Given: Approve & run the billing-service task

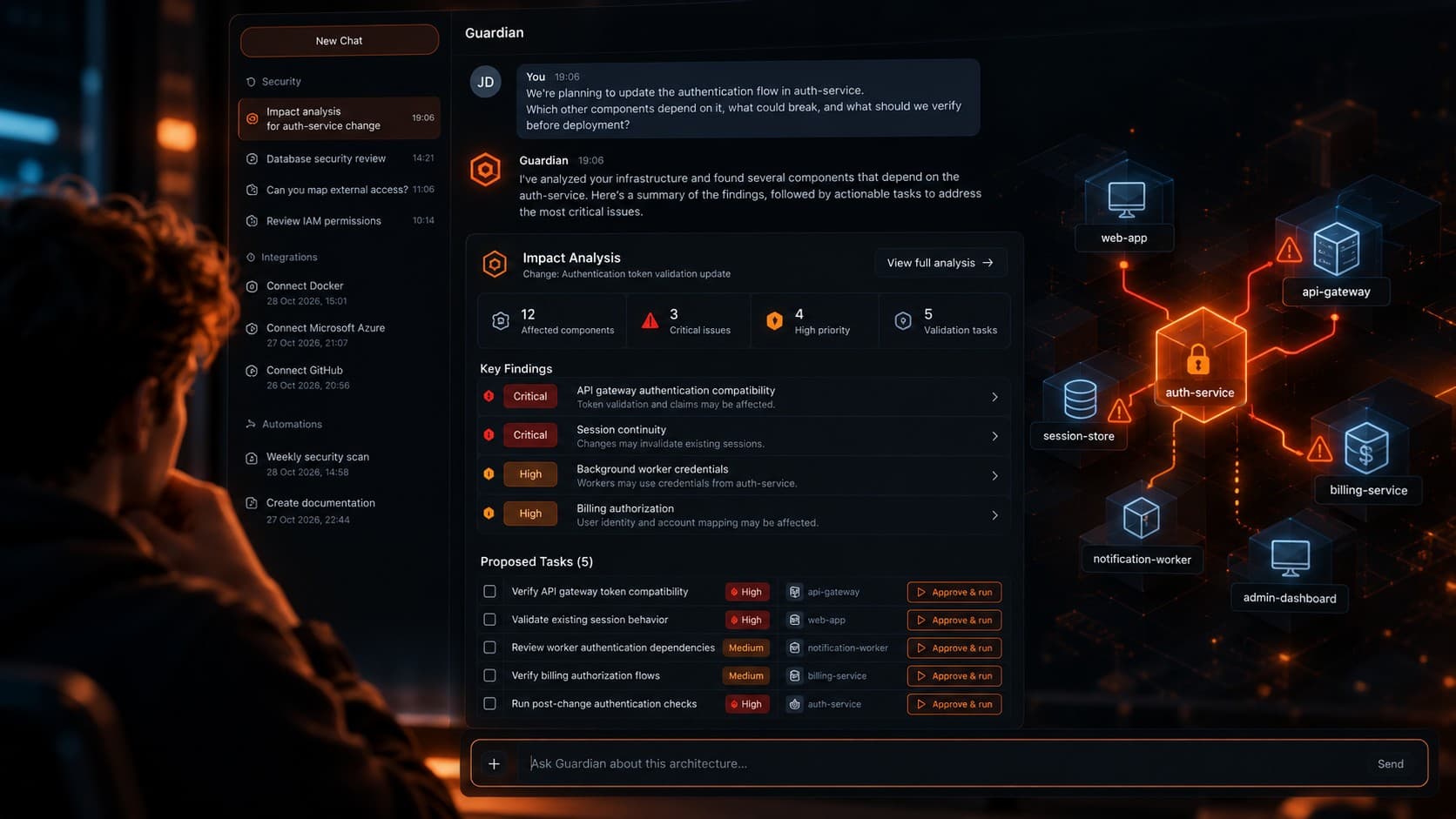Looking at the screenshot, I should pyautogui.click(x=954, y=676).
